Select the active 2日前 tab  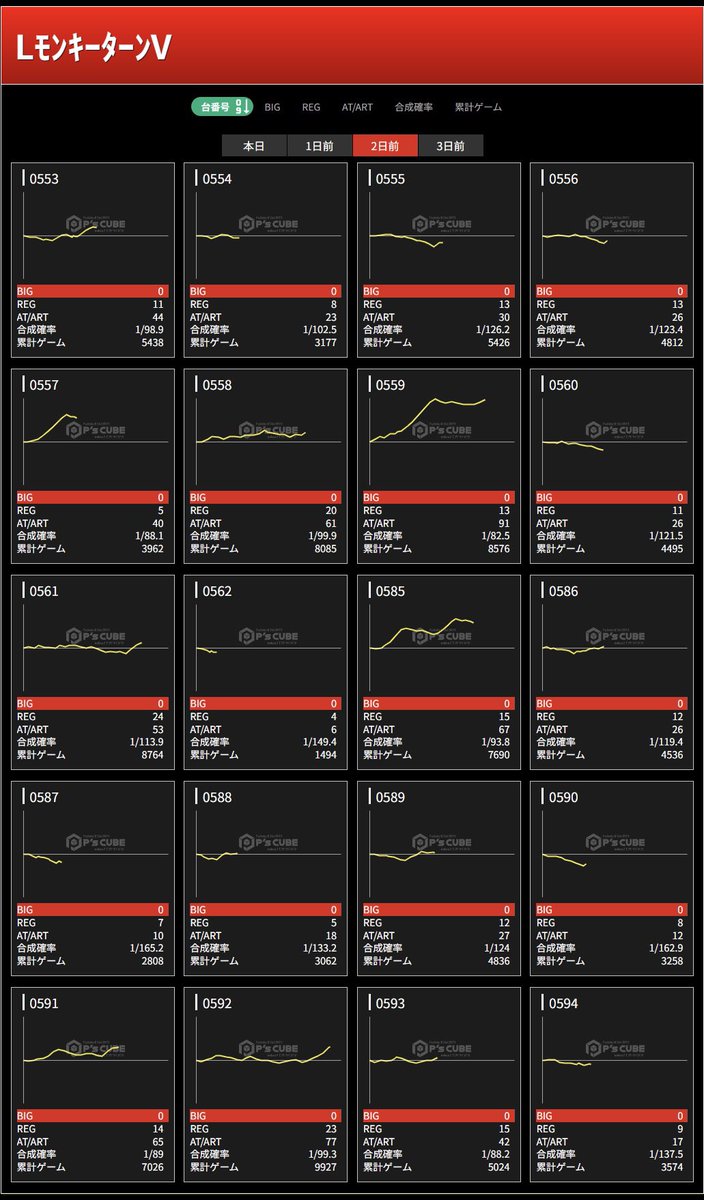(x=385, y=145)
